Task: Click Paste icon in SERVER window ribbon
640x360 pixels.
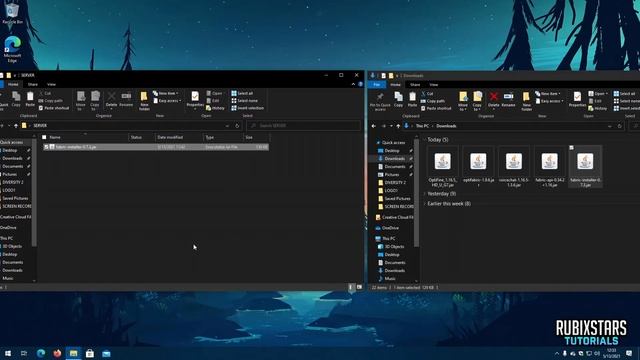Action: click(x=30, y=99)
